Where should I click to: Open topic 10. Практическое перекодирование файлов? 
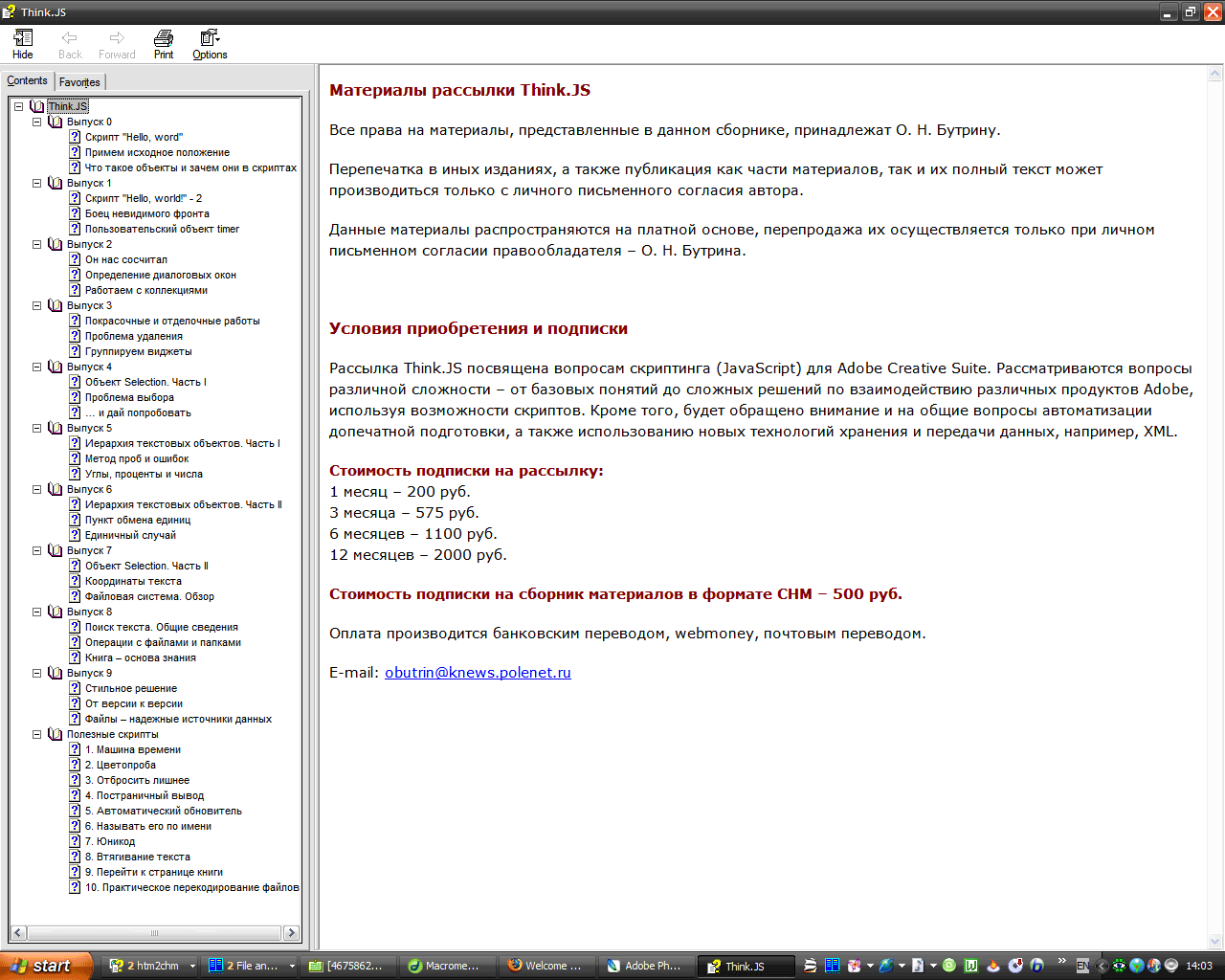[192, 887]
